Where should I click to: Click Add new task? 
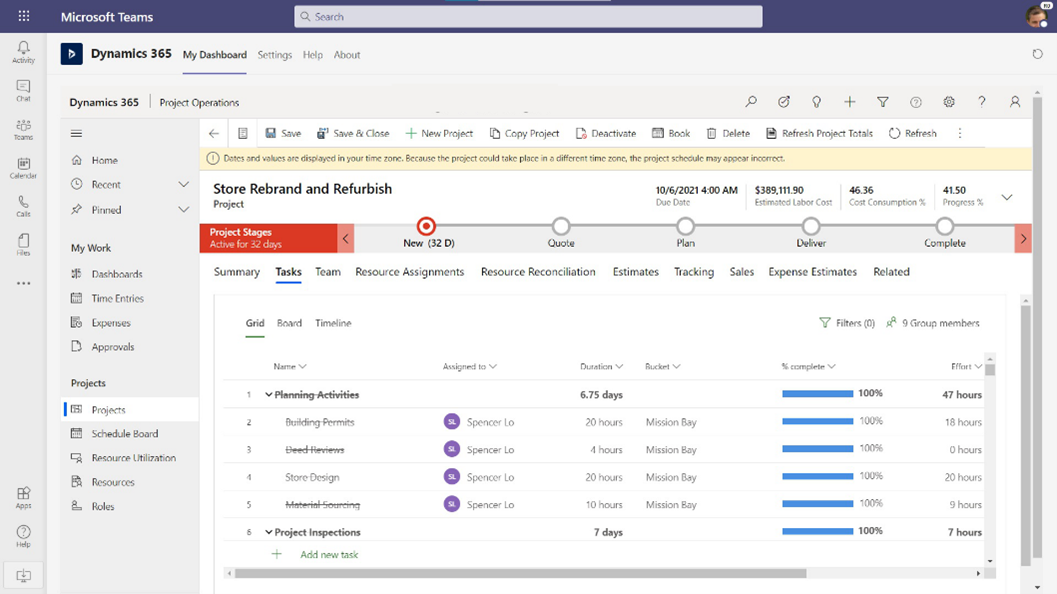click(329, 554)
